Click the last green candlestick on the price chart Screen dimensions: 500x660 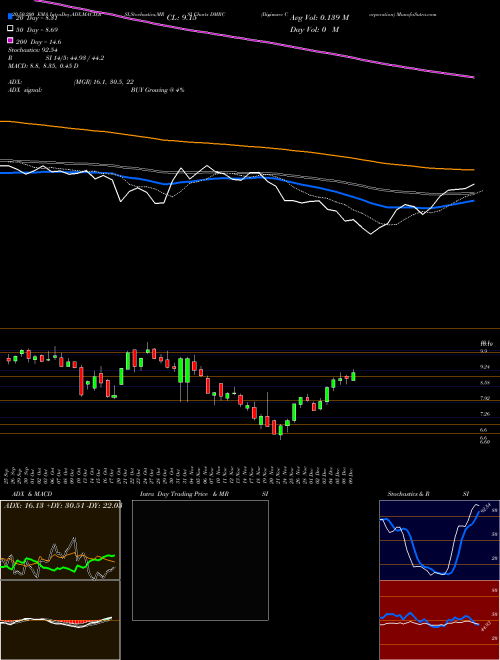pyautogui.click(x=354, y=376)
